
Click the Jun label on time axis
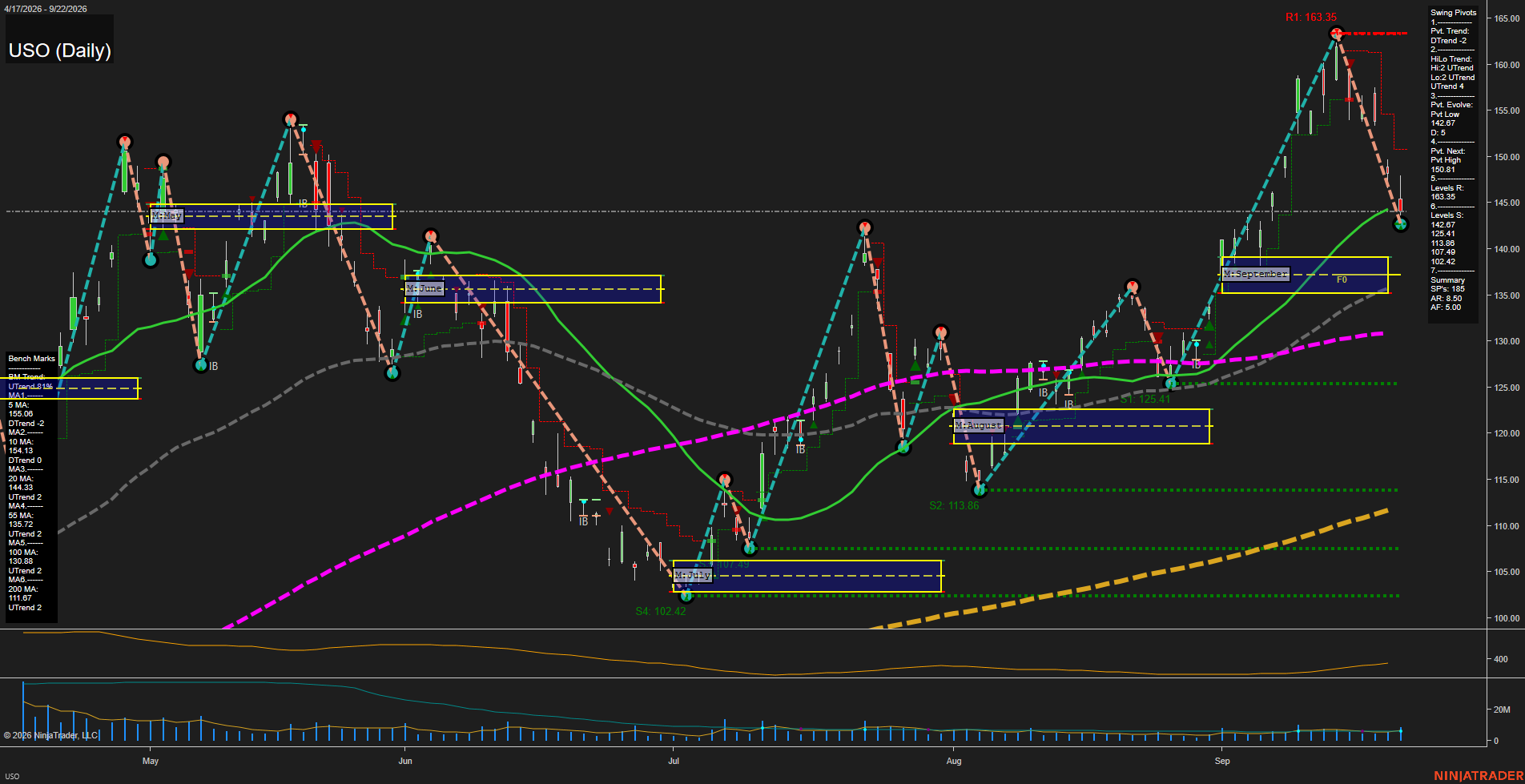pyautogui.click(x=405, y=761)
